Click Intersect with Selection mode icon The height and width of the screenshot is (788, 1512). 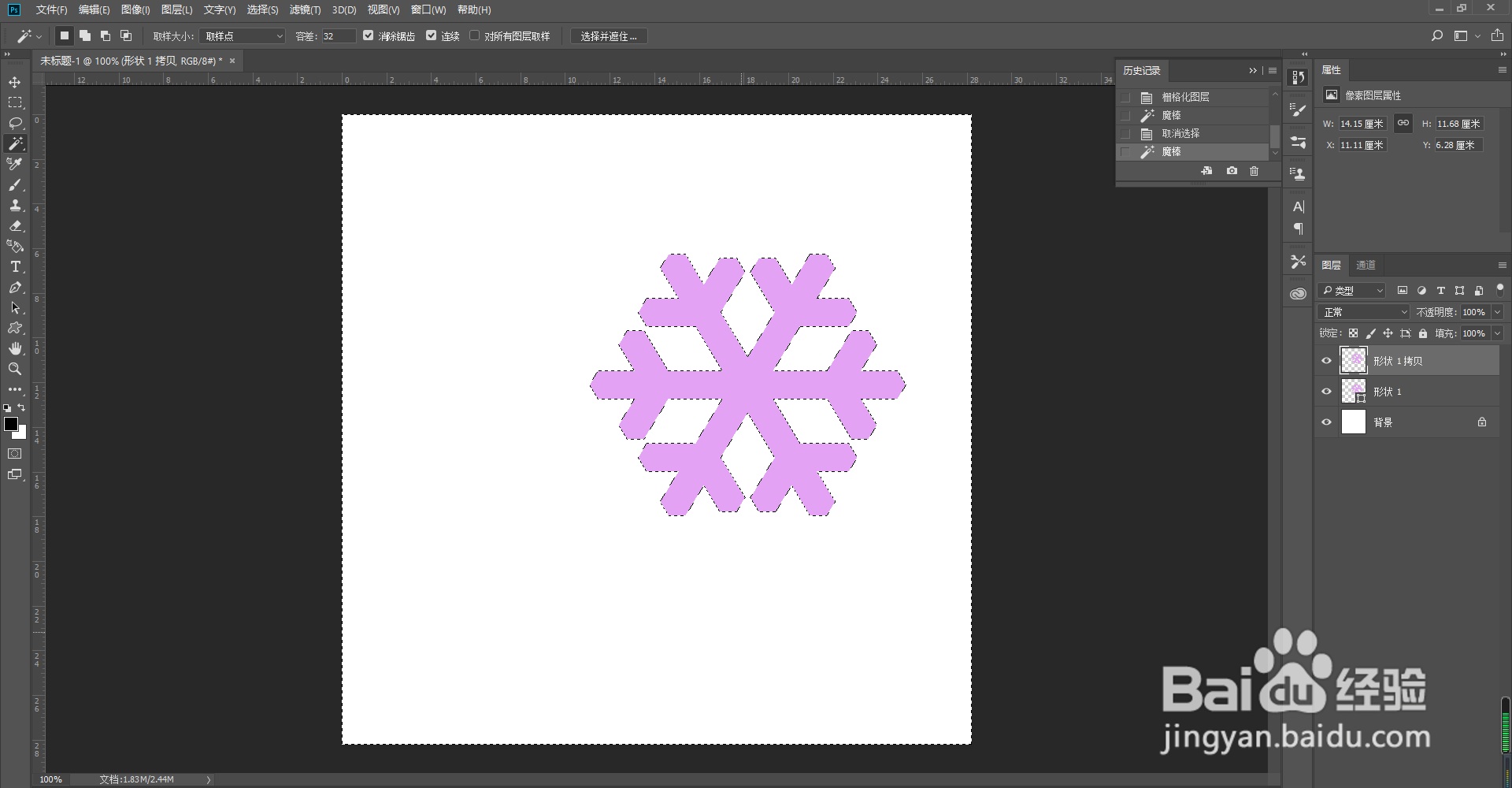click(x=126, y=35)
